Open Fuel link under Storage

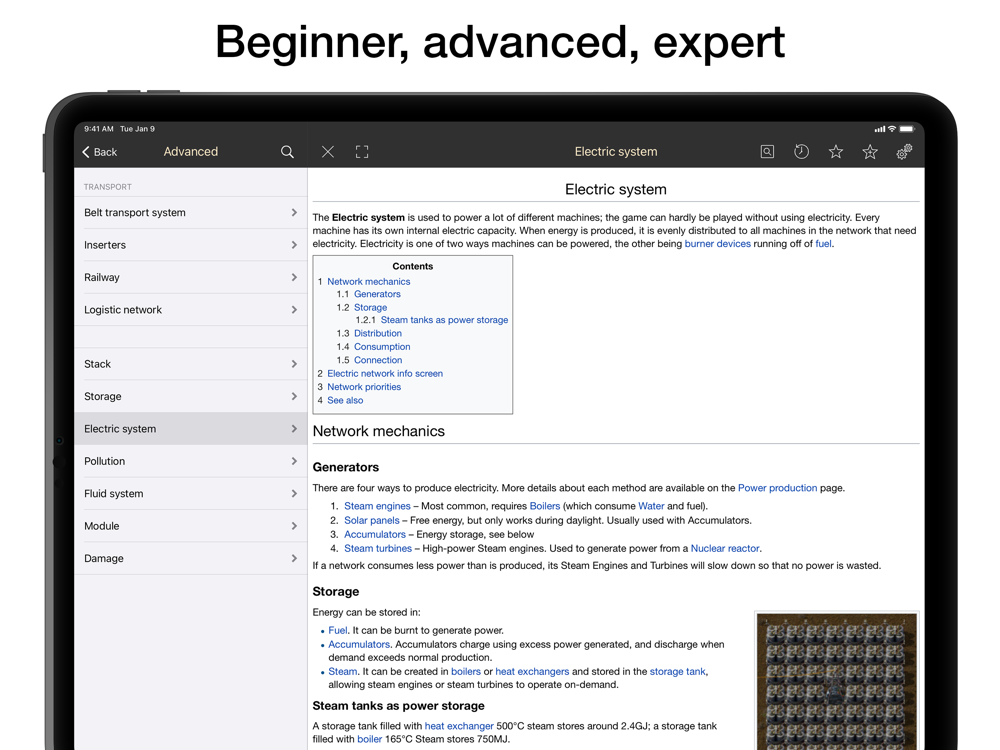point(338,630)
